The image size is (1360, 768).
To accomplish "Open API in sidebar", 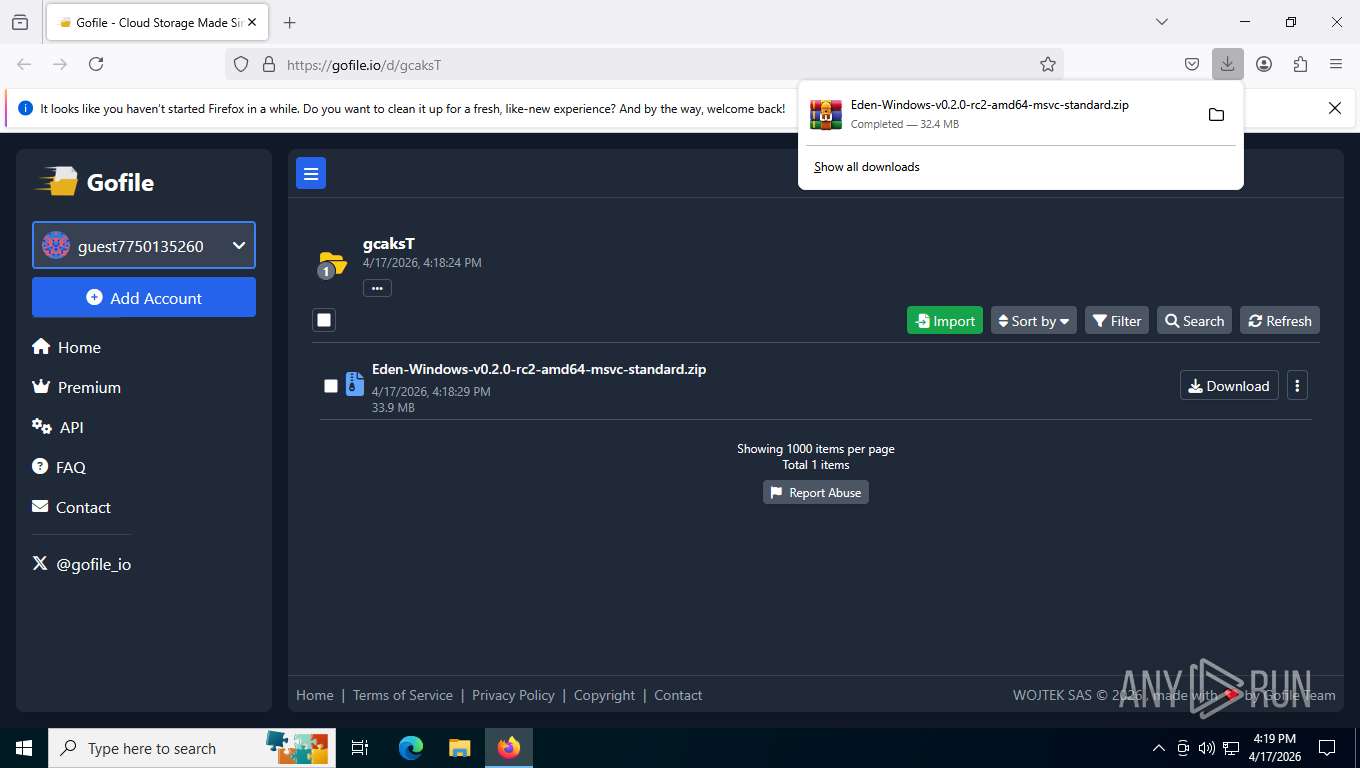I will pos(58,427).
